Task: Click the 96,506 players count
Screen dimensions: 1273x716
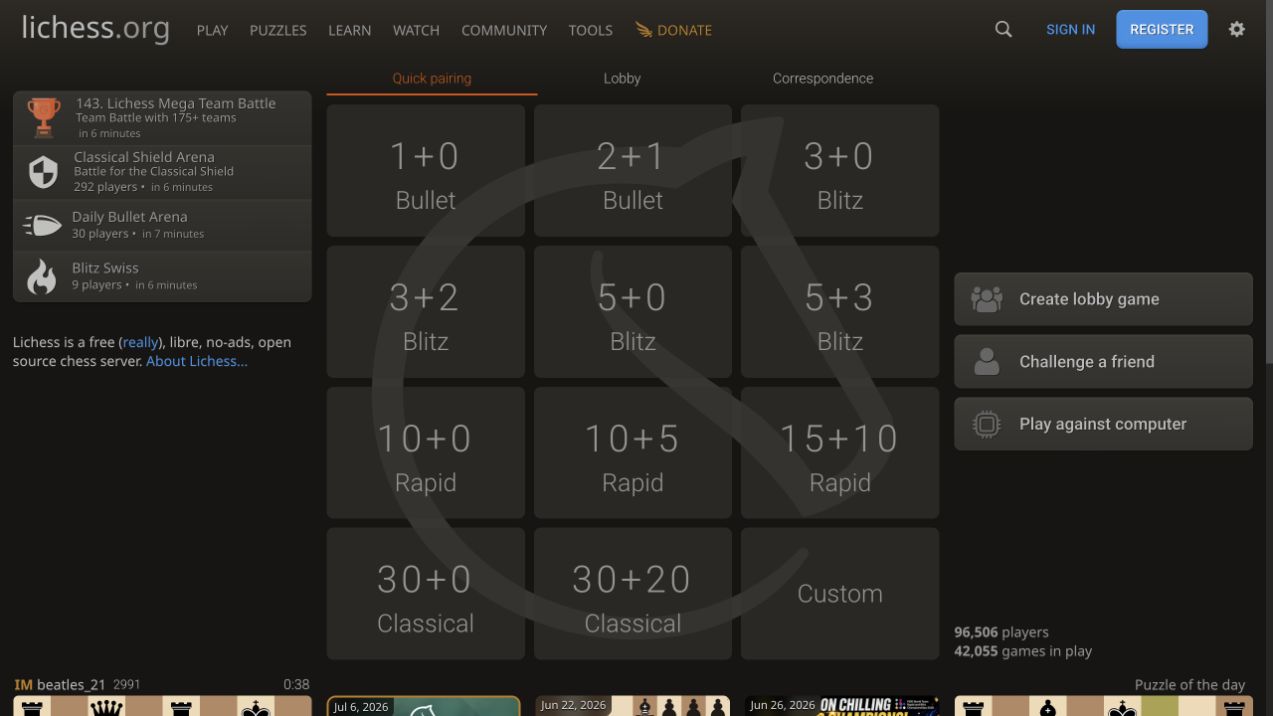Action: click(1001, 632)
